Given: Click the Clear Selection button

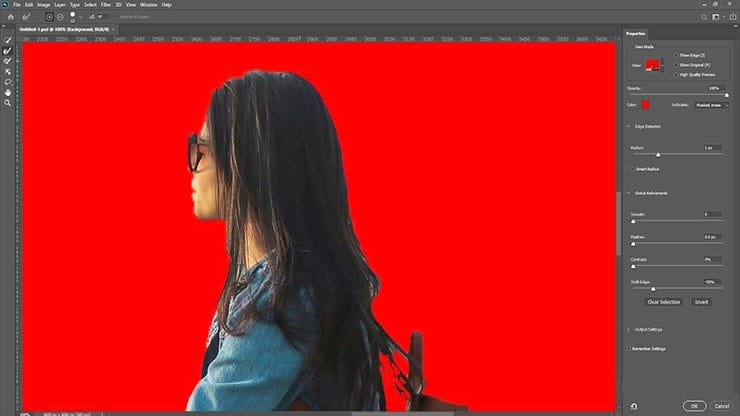Looking at the screenshot, I should point(663,301).
